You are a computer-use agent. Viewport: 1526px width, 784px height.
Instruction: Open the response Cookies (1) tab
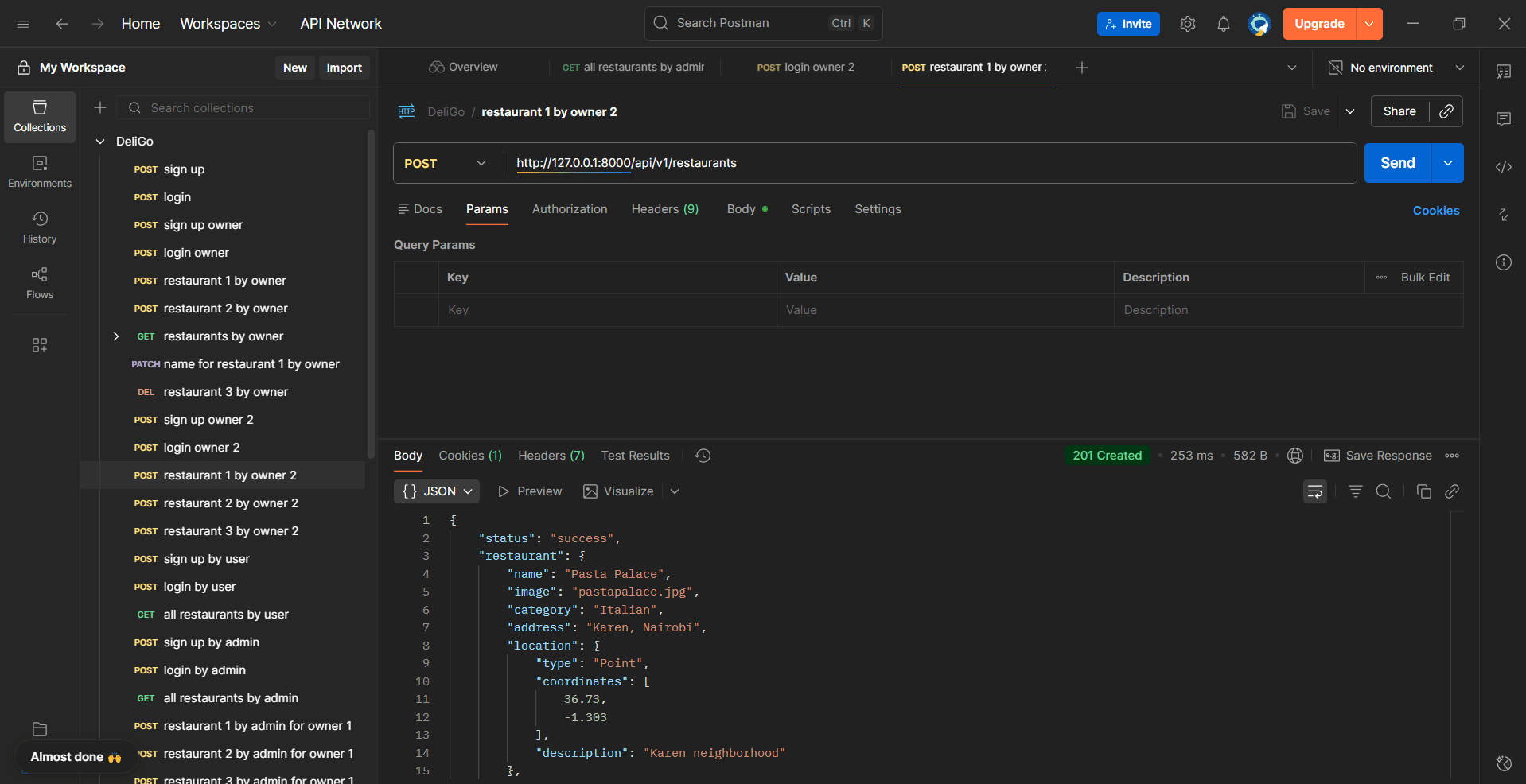point(470,456)
